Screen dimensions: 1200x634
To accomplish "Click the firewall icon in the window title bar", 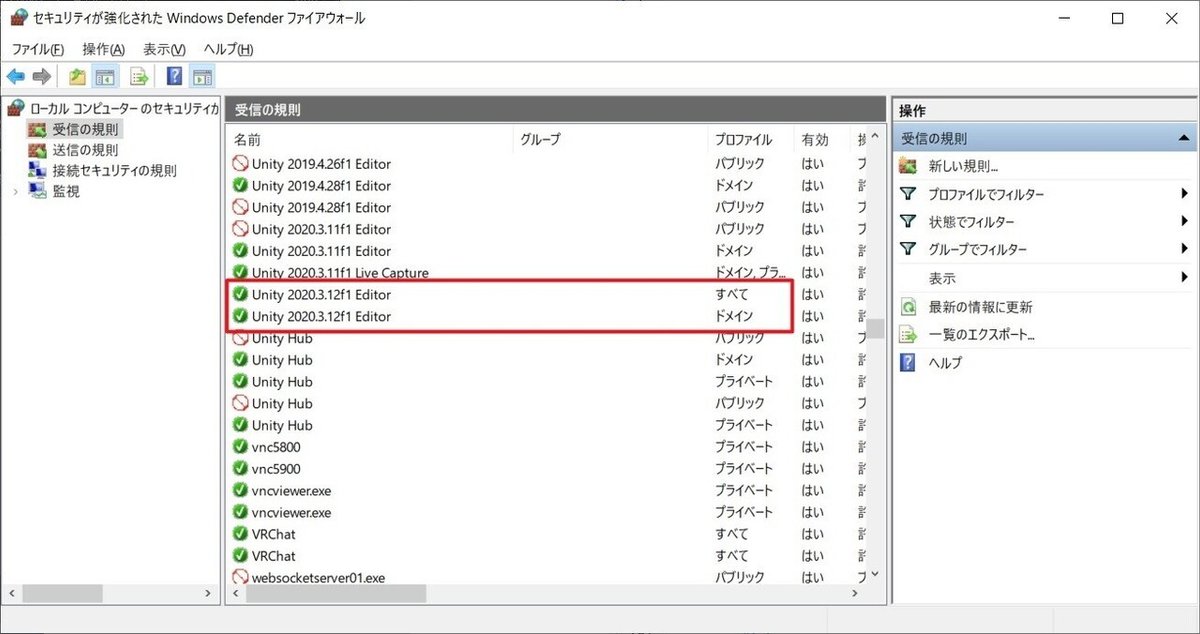I will click(x=17, y=18).
